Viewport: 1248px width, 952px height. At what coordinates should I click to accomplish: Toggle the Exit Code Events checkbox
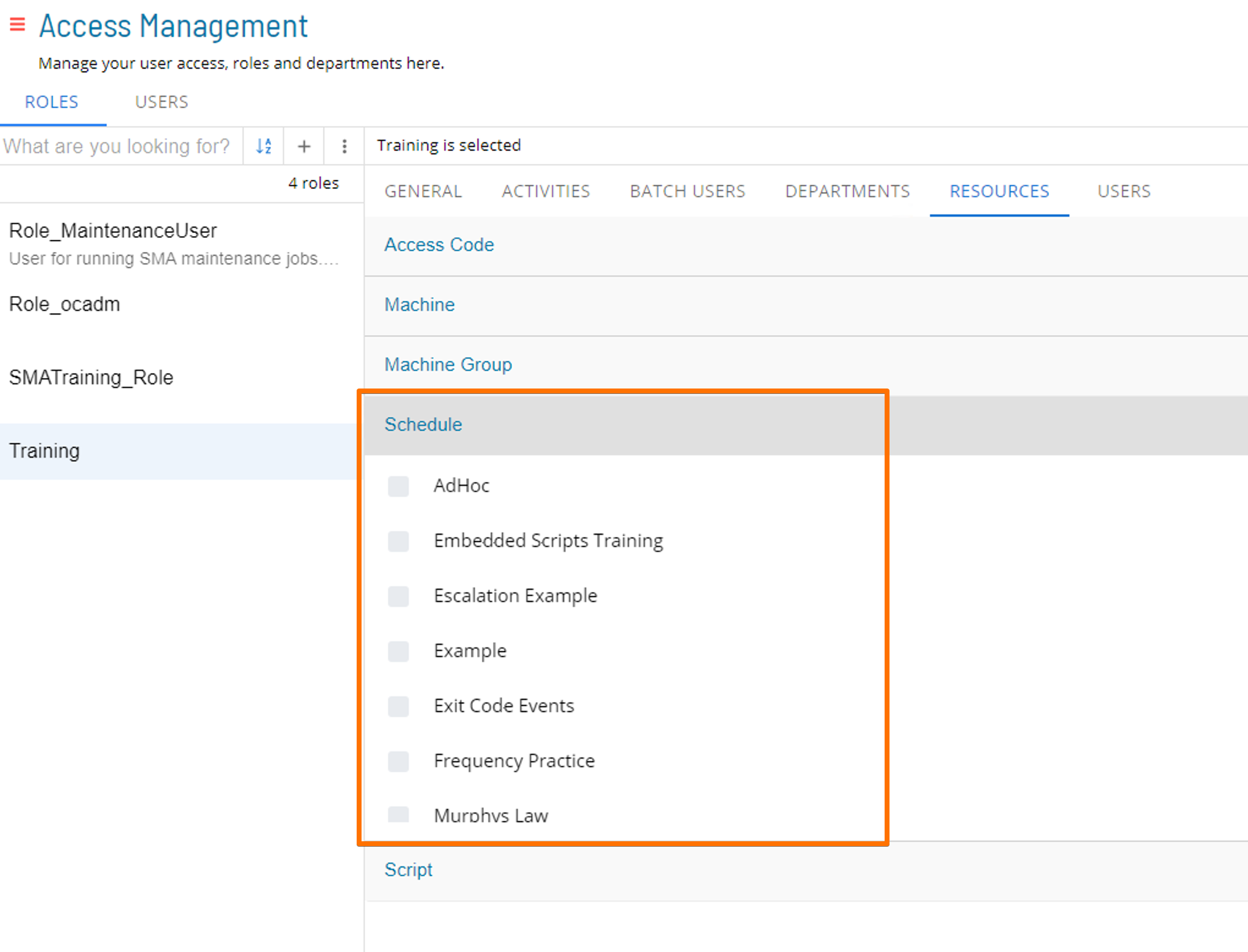[x=398, y=707]
